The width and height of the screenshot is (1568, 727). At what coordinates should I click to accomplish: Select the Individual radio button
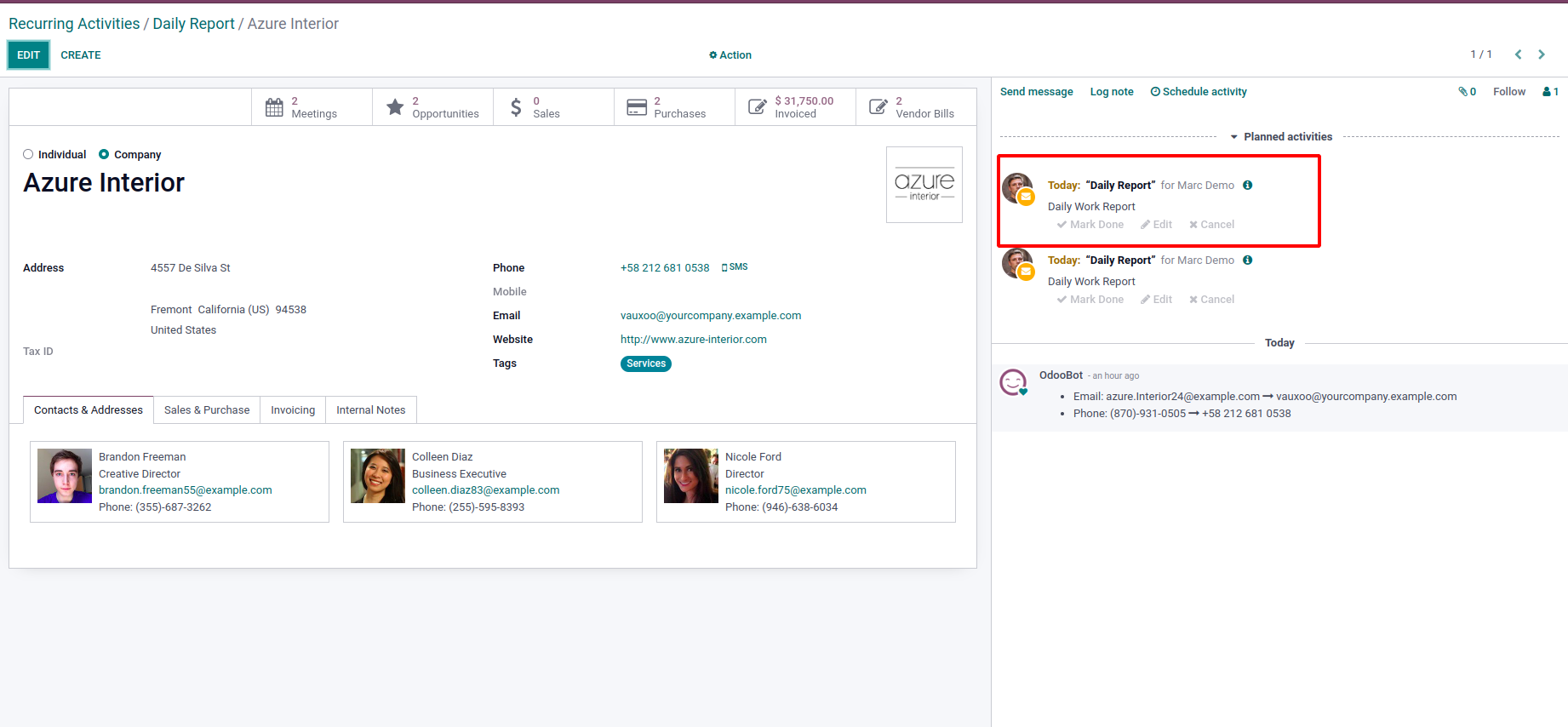coord(28,155)
